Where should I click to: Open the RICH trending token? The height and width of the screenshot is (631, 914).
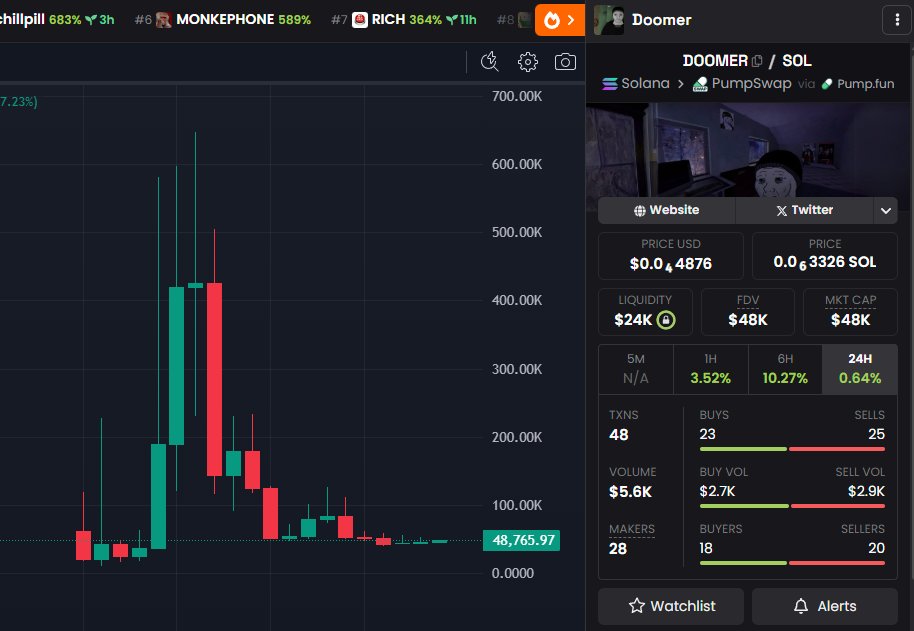404,20
